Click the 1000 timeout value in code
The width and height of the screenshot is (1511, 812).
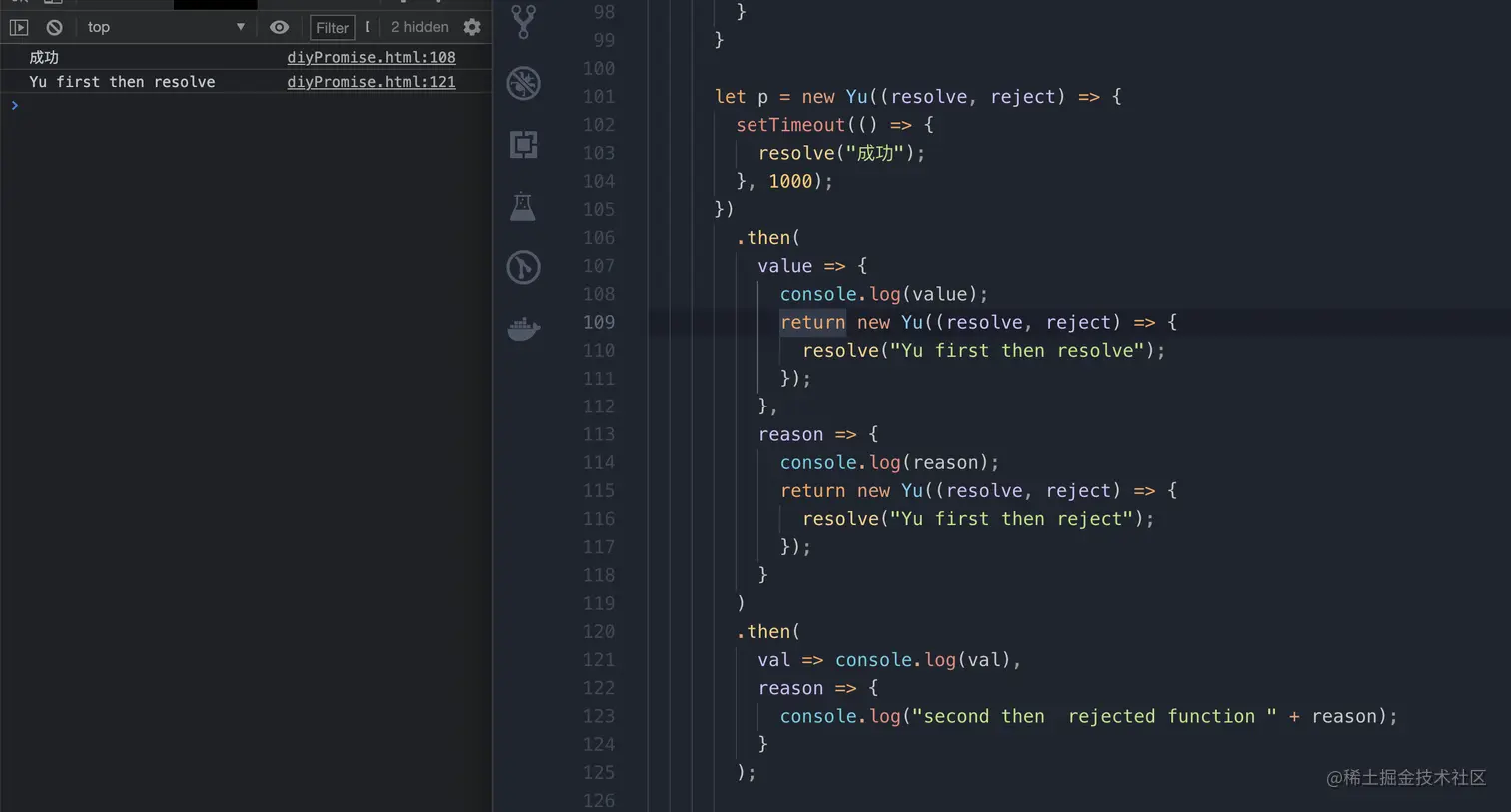(x=790, y=181)
